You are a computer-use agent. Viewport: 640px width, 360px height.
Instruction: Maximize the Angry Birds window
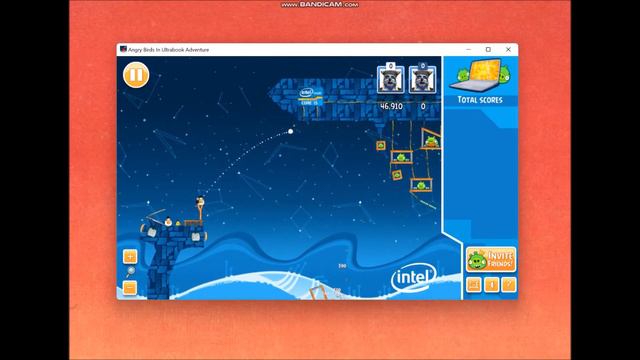488,49
